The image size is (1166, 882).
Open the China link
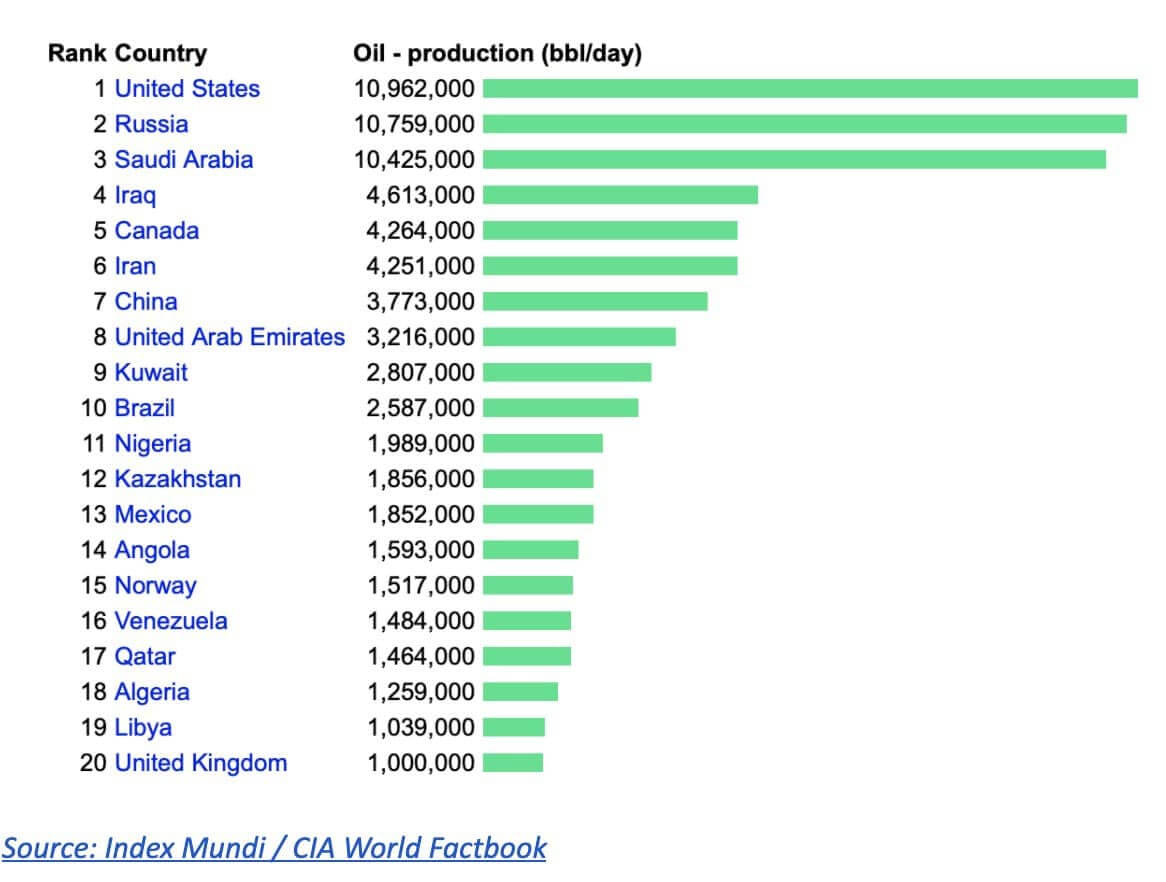point(146,302)
